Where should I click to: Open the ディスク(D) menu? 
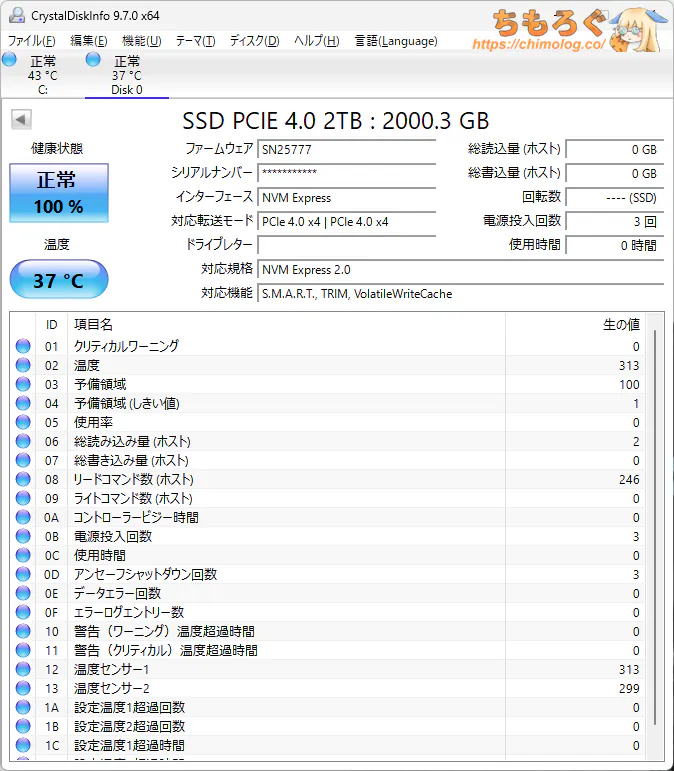click(x=255, y=41)
